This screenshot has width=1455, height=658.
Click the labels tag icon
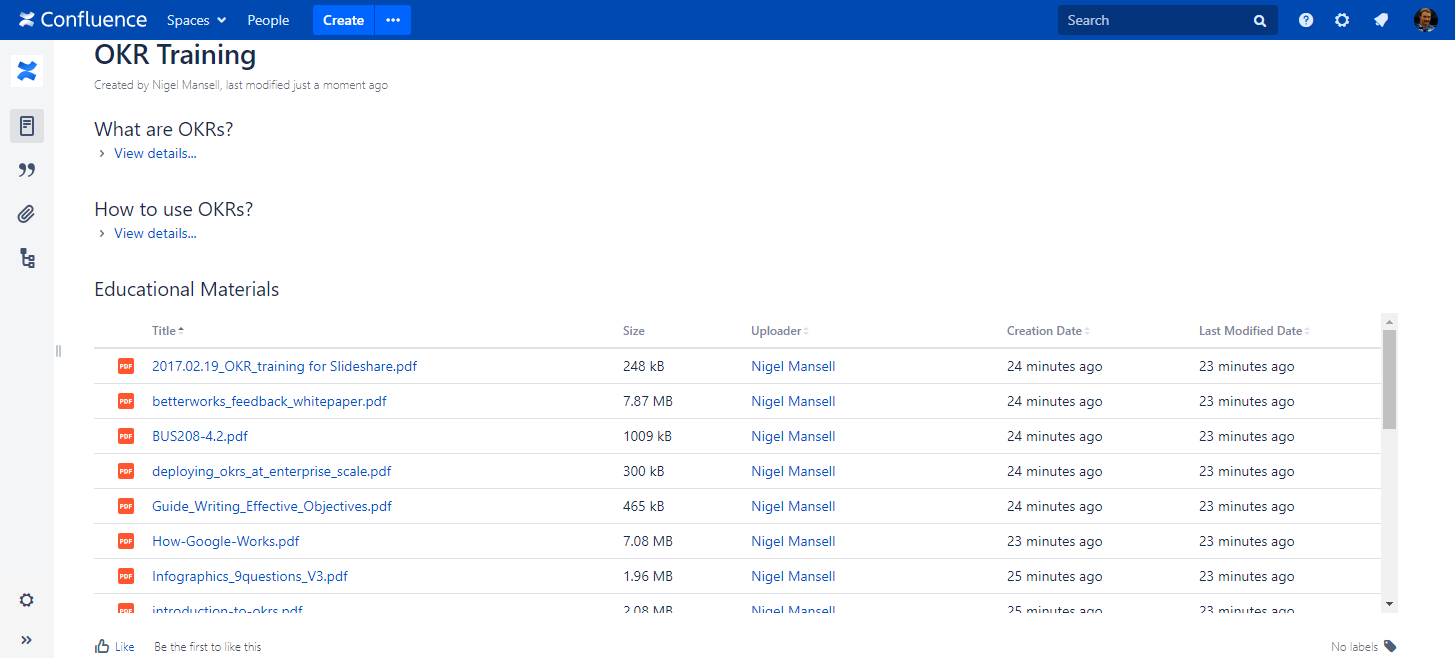click(x=1390, y=646)
